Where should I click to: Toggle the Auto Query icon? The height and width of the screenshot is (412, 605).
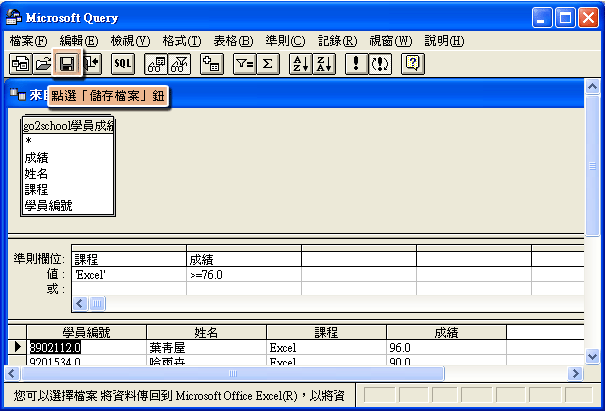[379, 64]
